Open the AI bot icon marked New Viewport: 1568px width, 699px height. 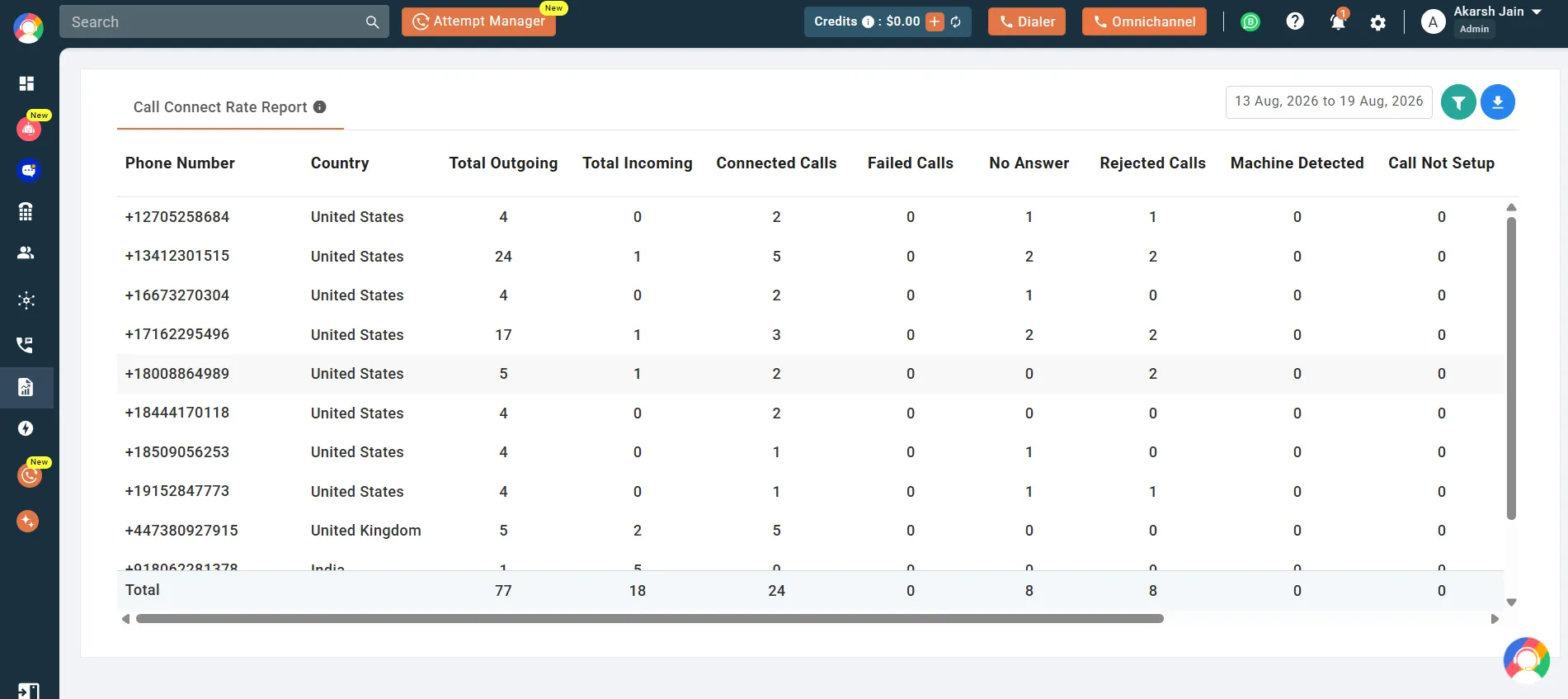click(x=29, y=128)
